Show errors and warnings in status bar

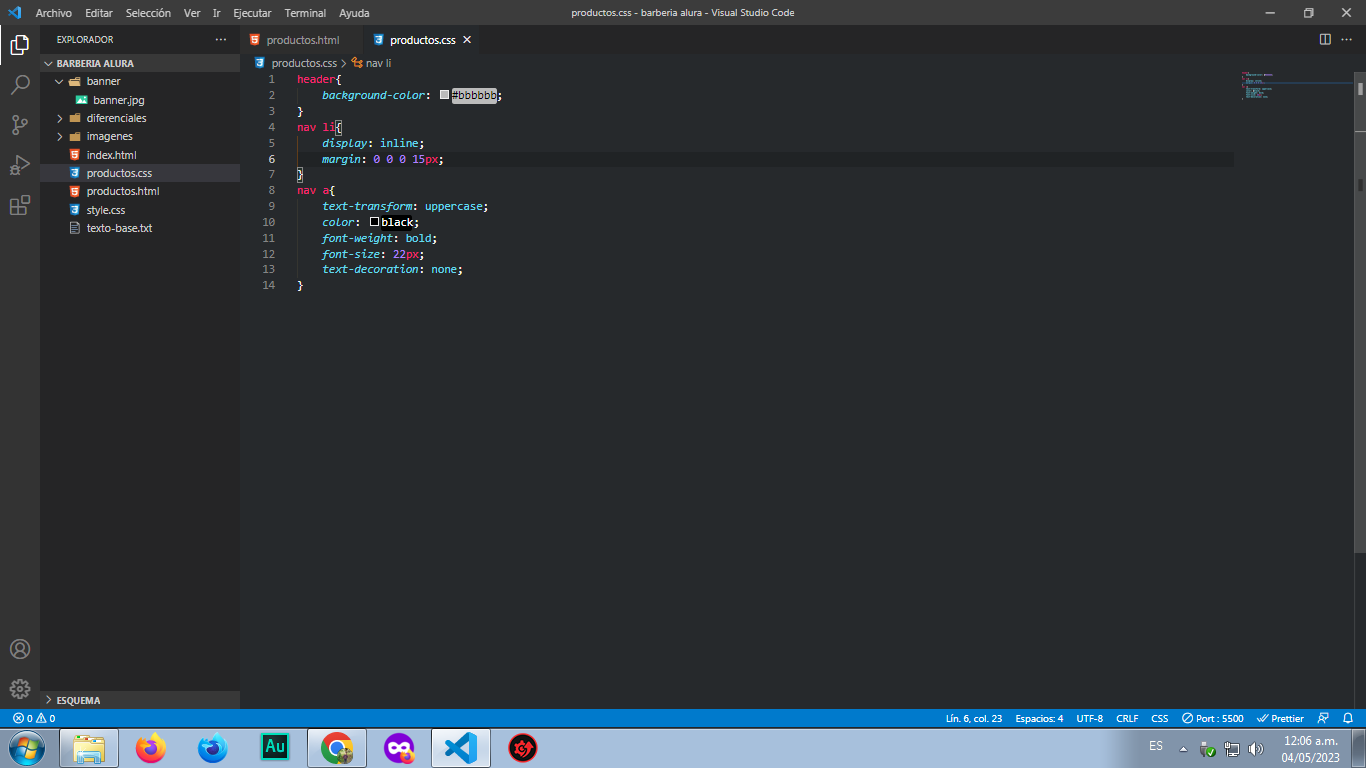click(x=34, y=718)
